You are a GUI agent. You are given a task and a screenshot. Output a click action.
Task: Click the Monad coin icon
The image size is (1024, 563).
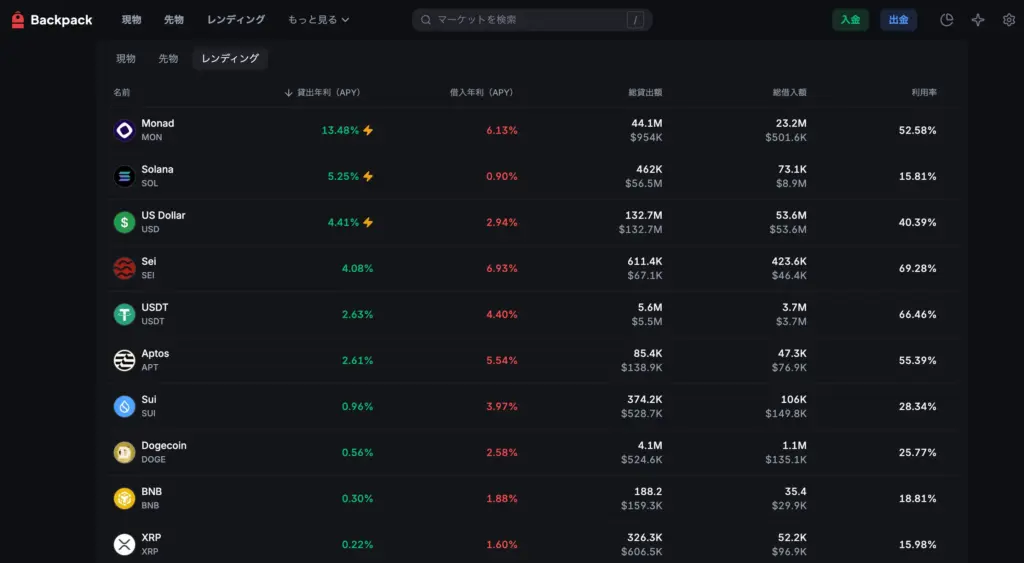[124, 130]
